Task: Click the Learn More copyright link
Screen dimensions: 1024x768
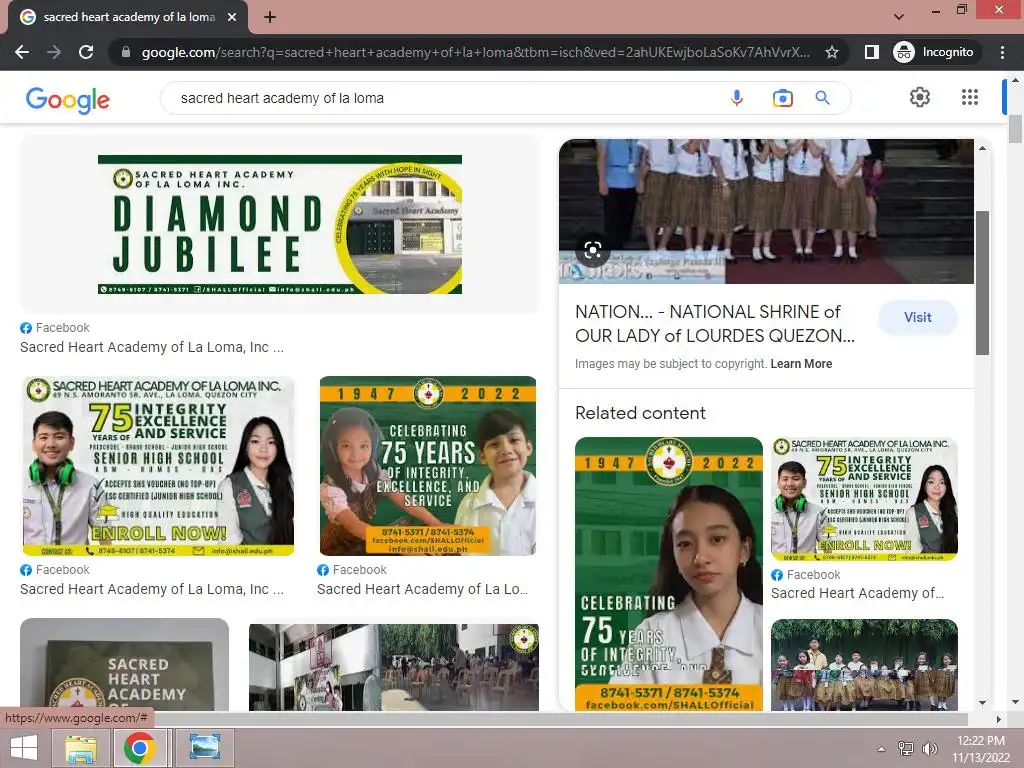Action: pos(801,364)
